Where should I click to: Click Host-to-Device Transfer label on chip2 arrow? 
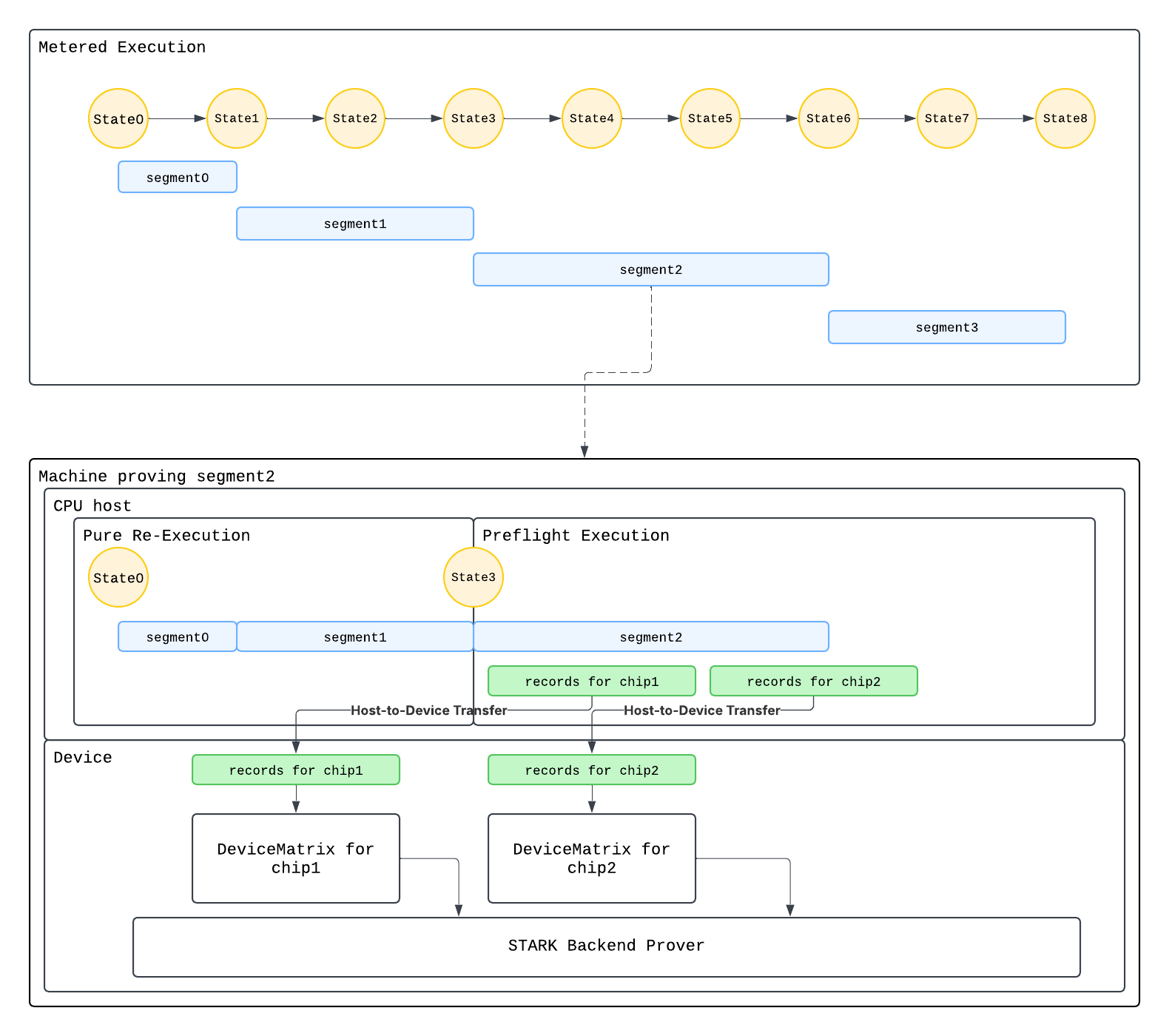702,710
